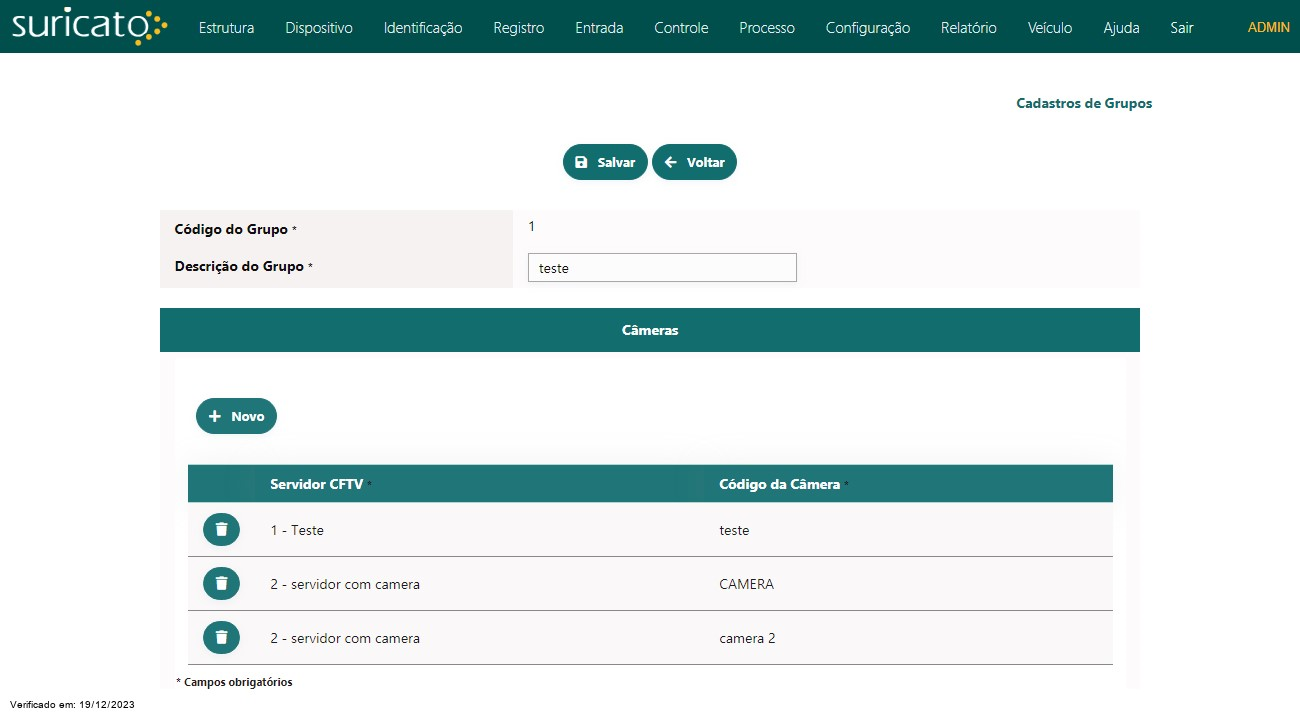Go back using the Voltar button

(694, 162)
